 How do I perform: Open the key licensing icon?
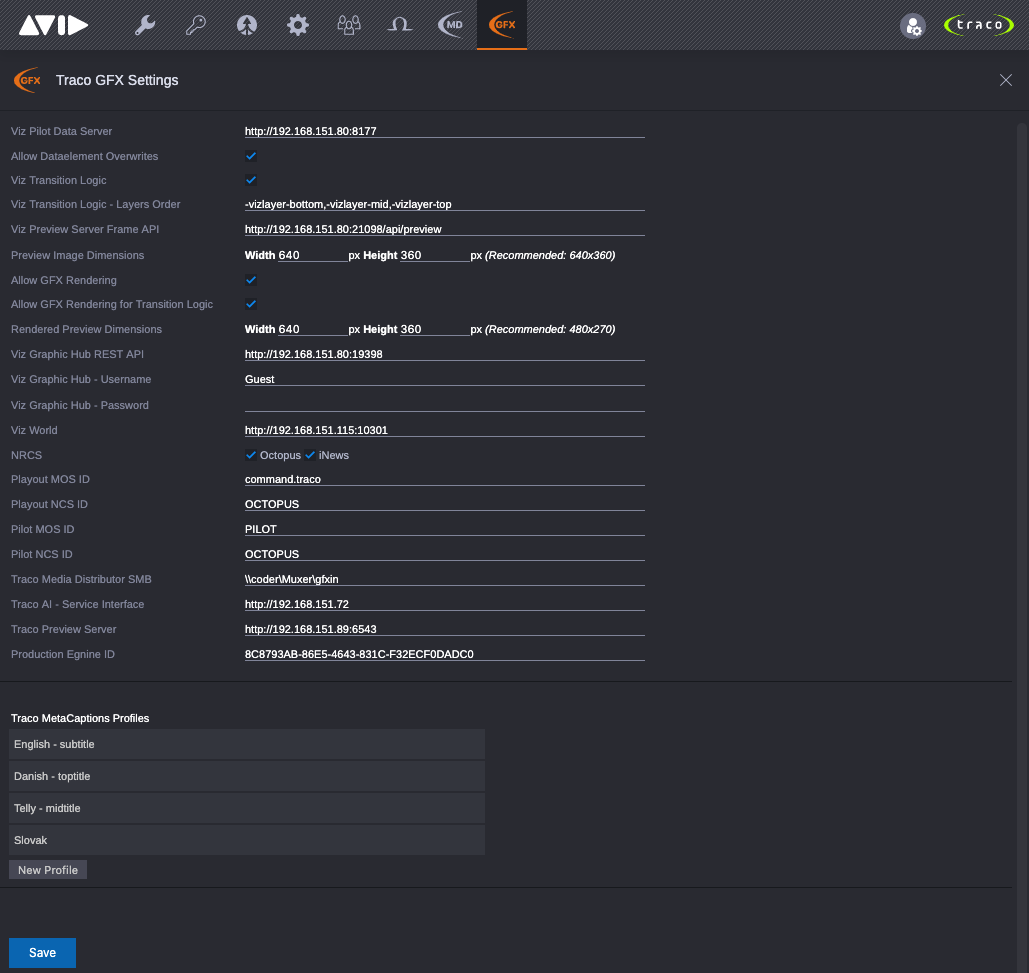196,25
